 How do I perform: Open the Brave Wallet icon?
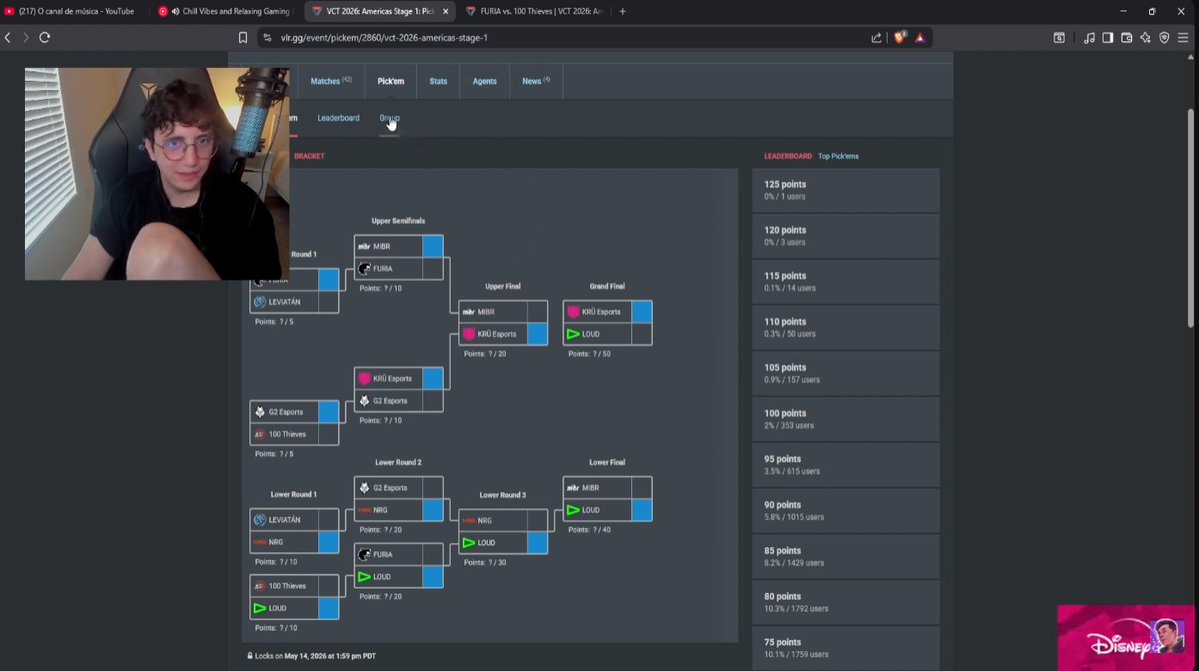1126,37
